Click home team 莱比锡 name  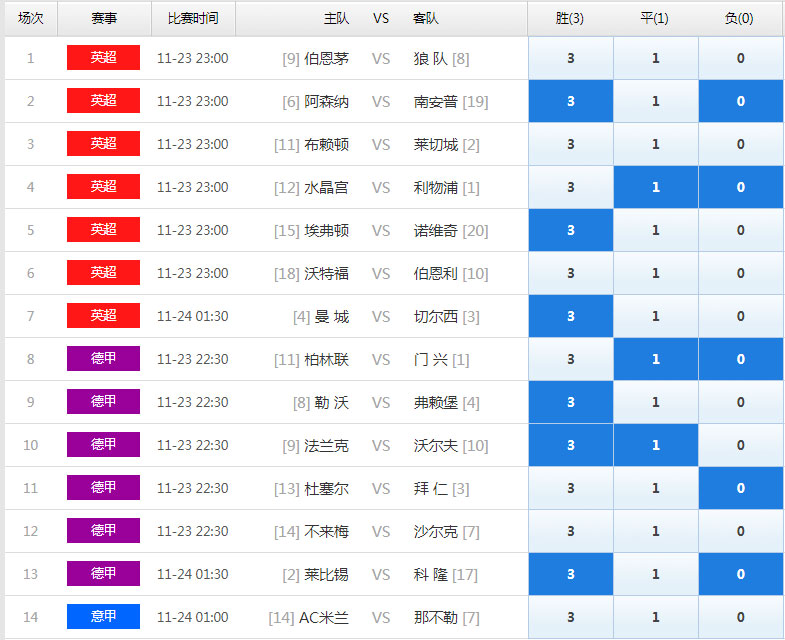point(326,575)
